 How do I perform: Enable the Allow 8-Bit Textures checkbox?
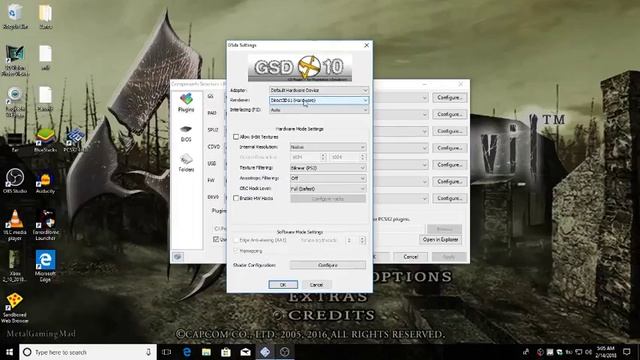pyautogui.click(x=236, y=137)
